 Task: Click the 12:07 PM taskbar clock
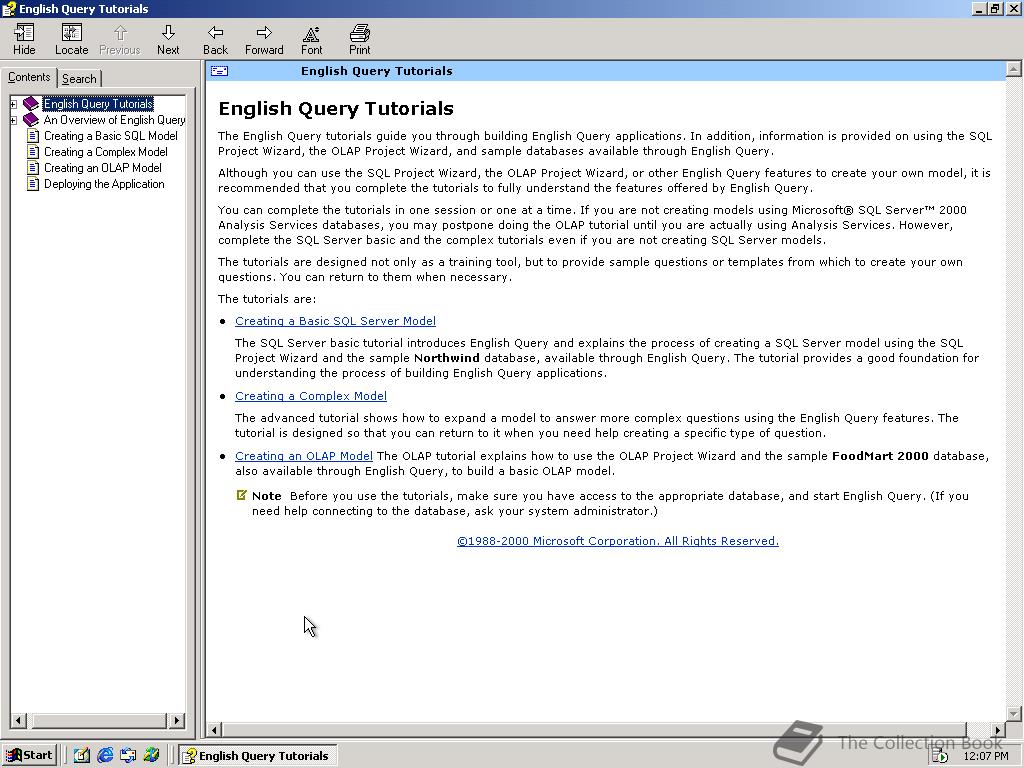pyautogui.click(x=985, y=756)
